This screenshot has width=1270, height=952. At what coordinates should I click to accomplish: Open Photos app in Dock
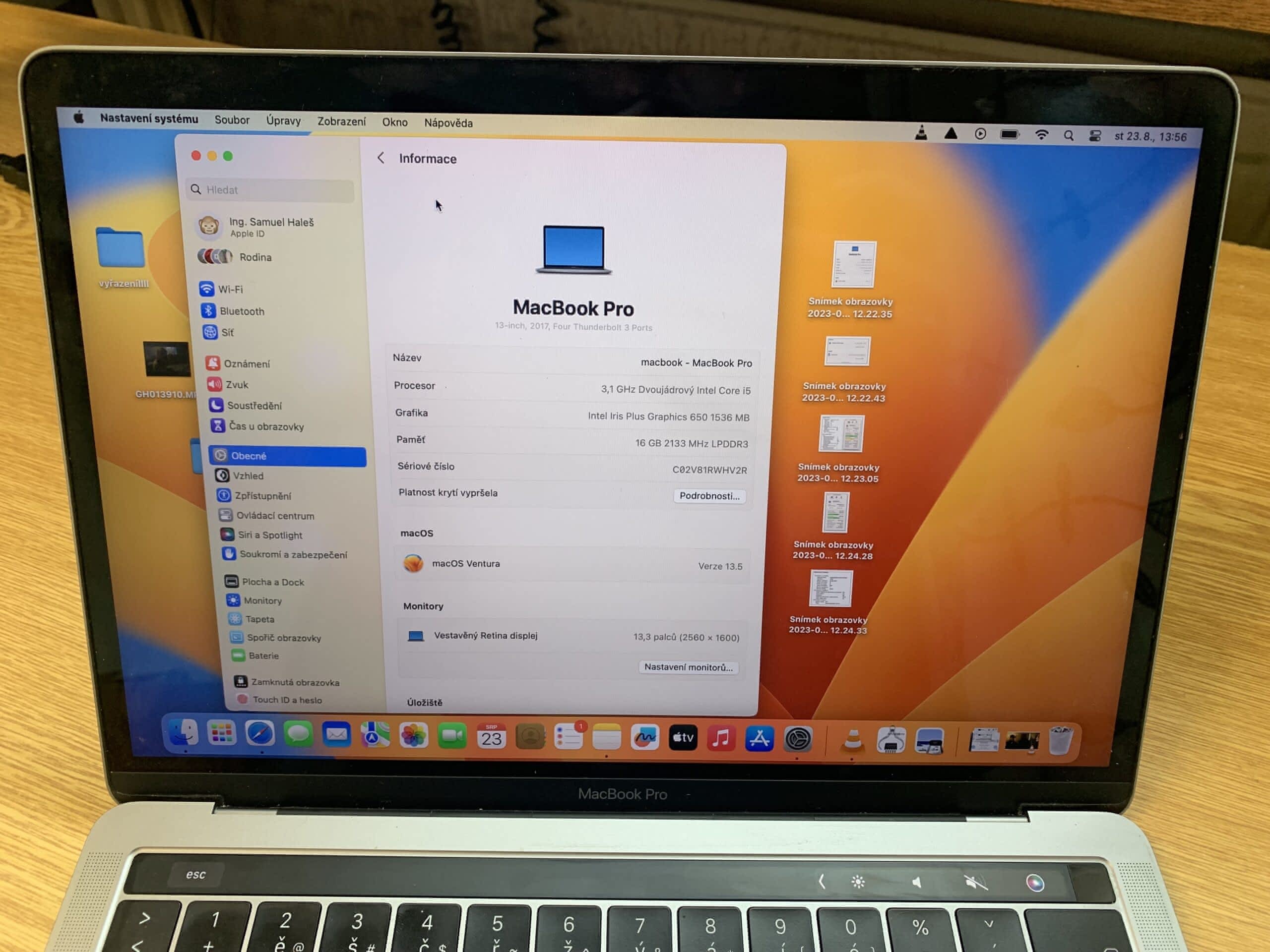(x=413, y=736)
